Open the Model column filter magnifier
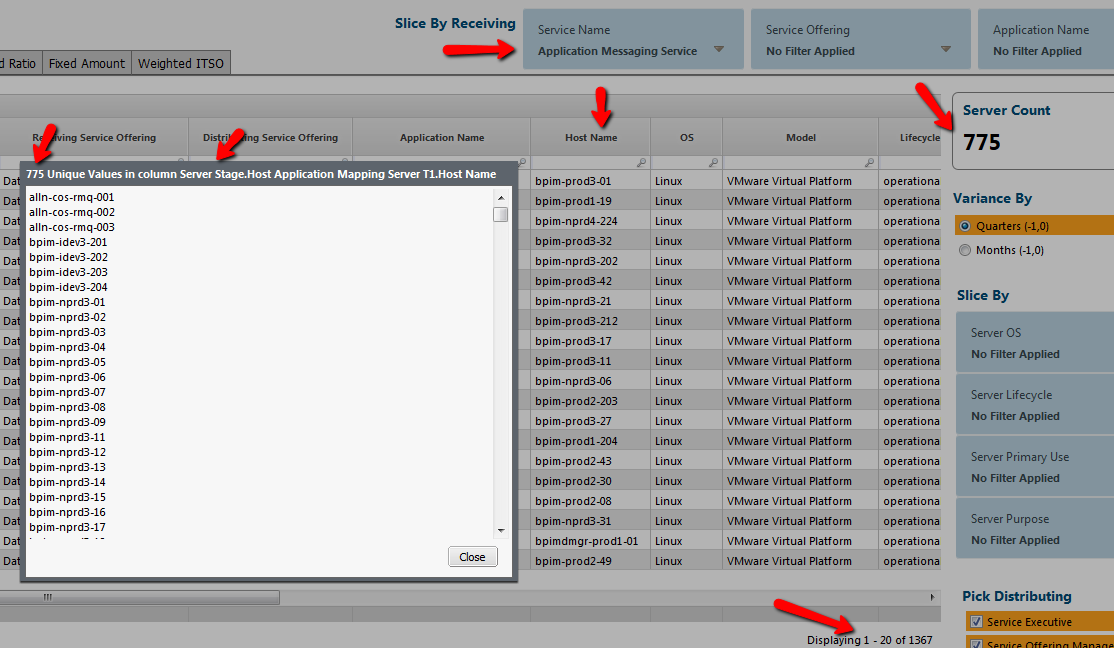Image resolution: width=1114 pixels, height=648 pixels. coord(869,161)
